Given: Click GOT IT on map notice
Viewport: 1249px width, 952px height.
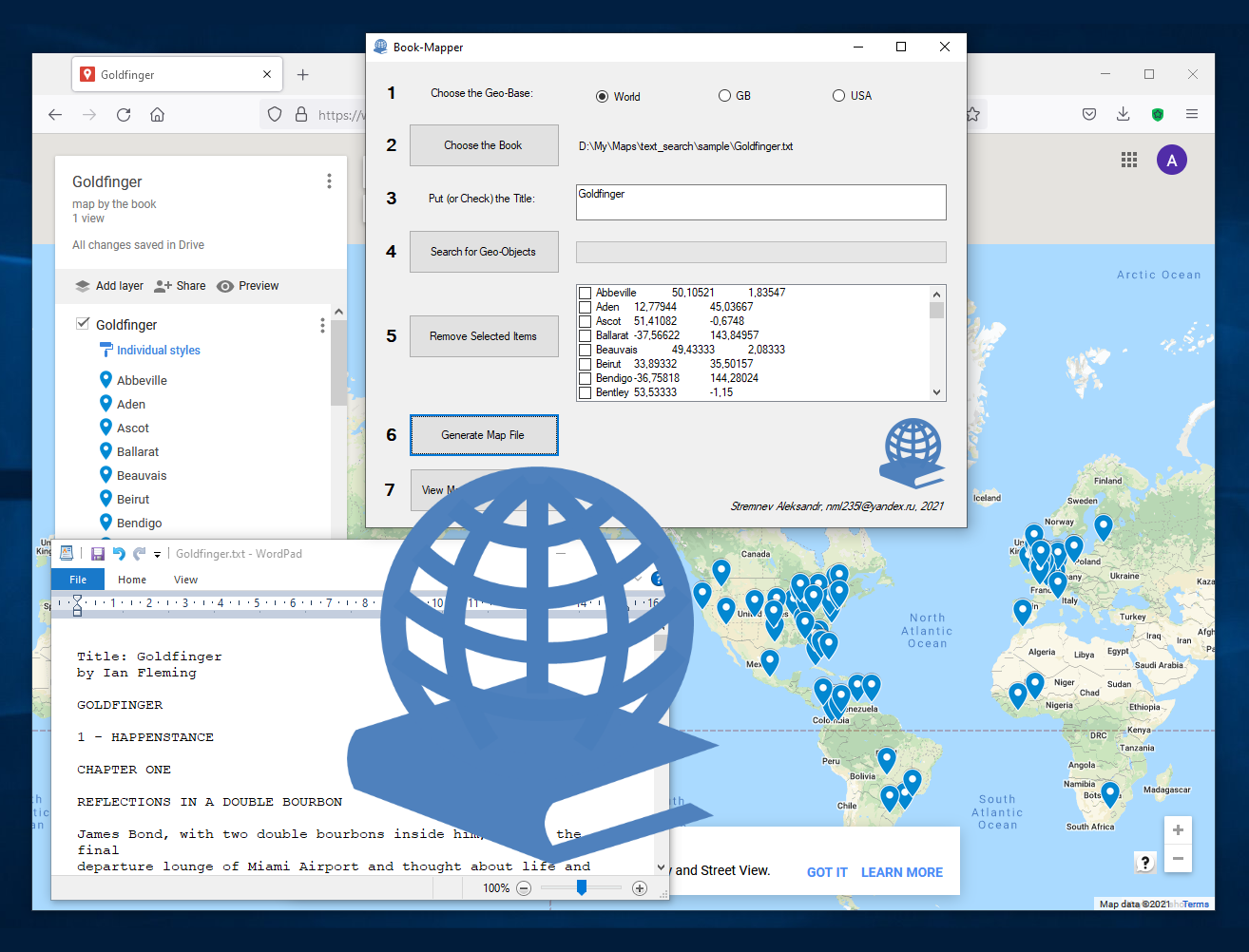Looking at the screenshot, I should [827, 872].
